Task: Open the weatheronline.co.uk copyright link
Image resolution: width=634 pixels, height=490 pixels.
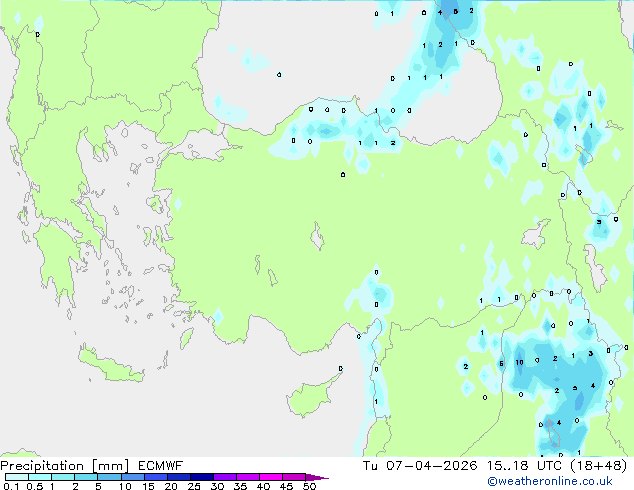Action: point(550,481)
